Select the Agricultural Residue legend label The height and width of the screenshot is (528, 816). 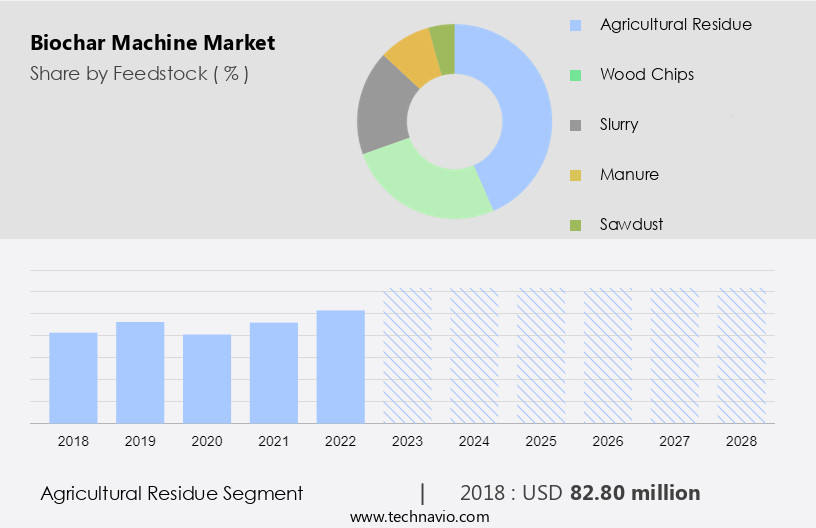click(675, 24)
